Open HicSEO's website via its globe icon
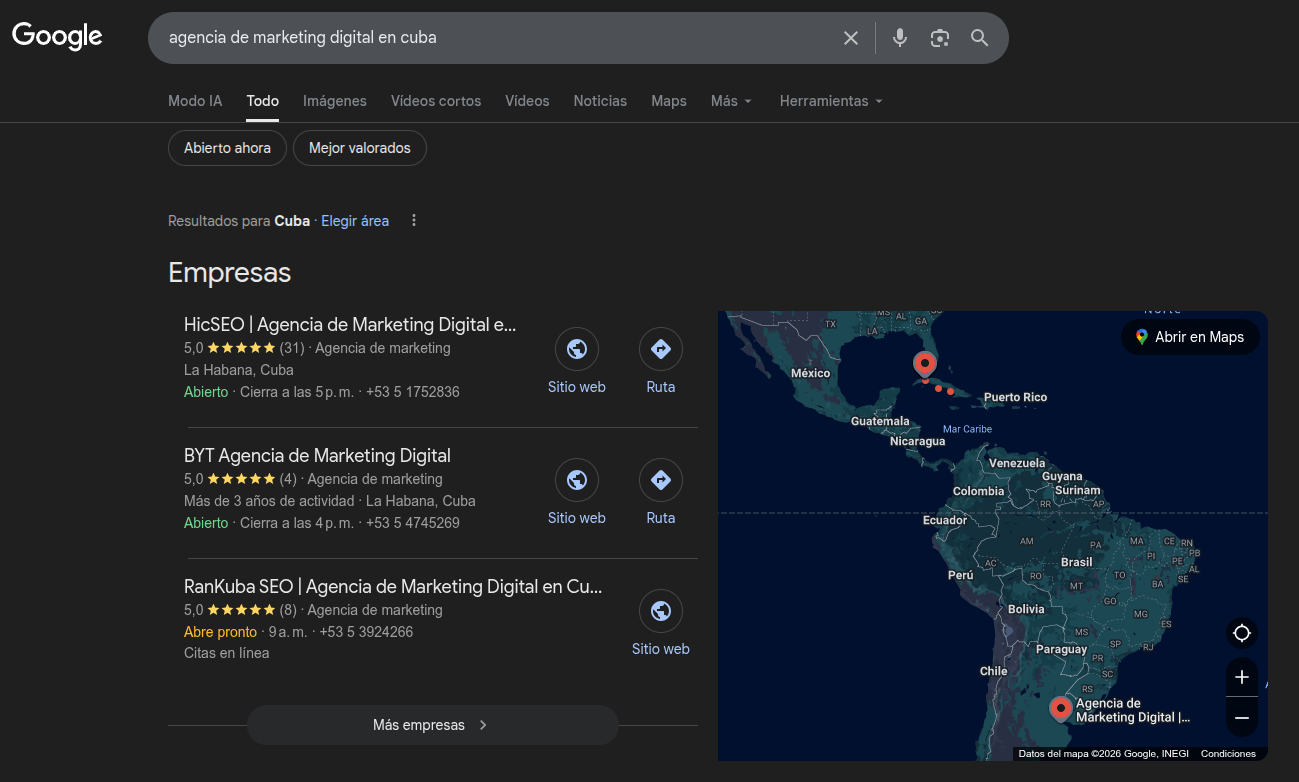 click(x=576, y=349)
